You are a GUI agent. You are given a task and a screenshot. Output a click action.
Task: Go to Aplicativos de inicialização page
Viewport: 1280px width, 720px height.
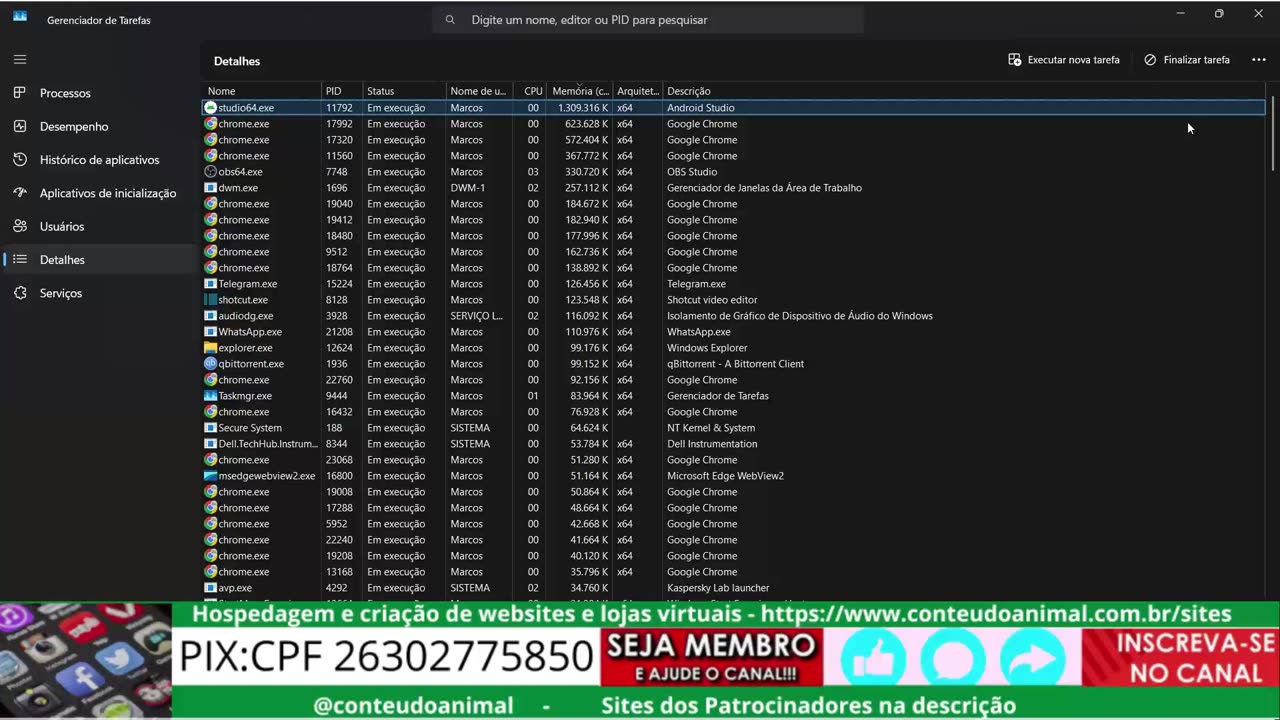coord(108,193)
